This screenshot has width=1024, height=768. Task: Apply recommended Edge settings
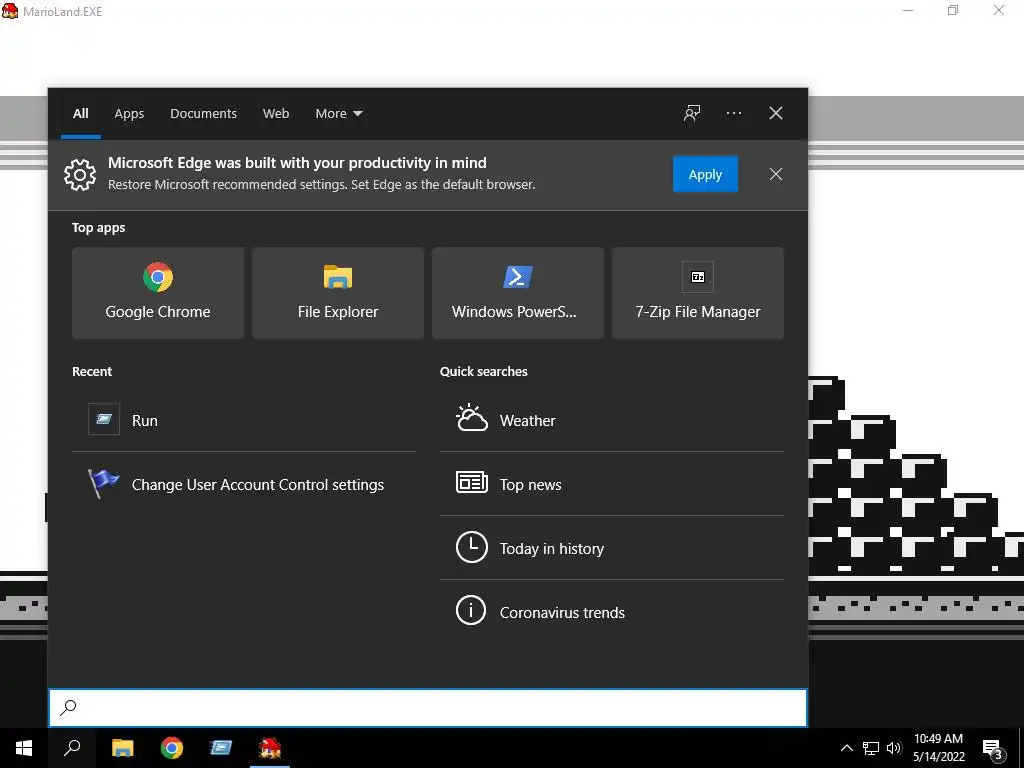pos(705,174)
